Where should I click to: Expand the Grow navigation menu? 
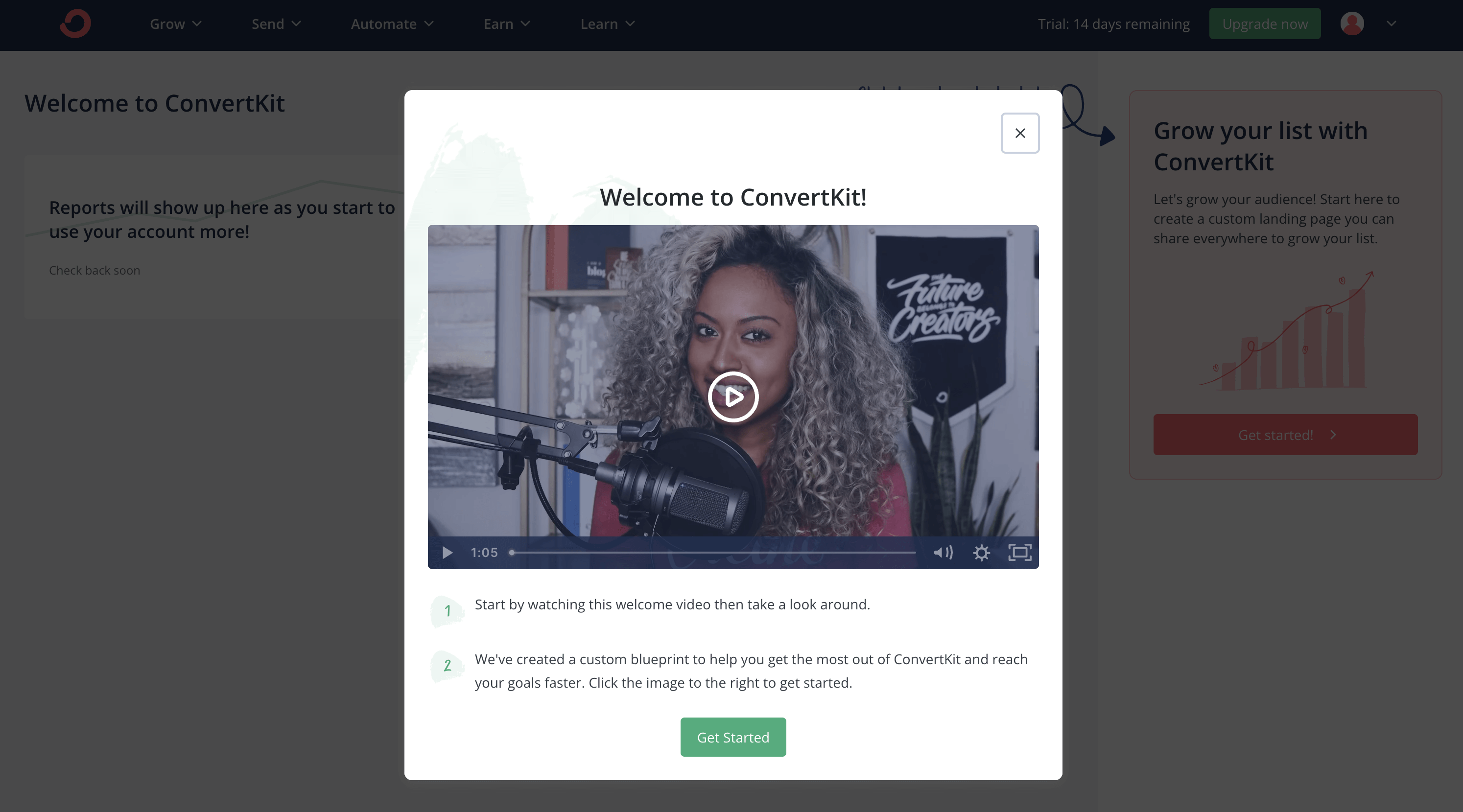tap(176, 23)
